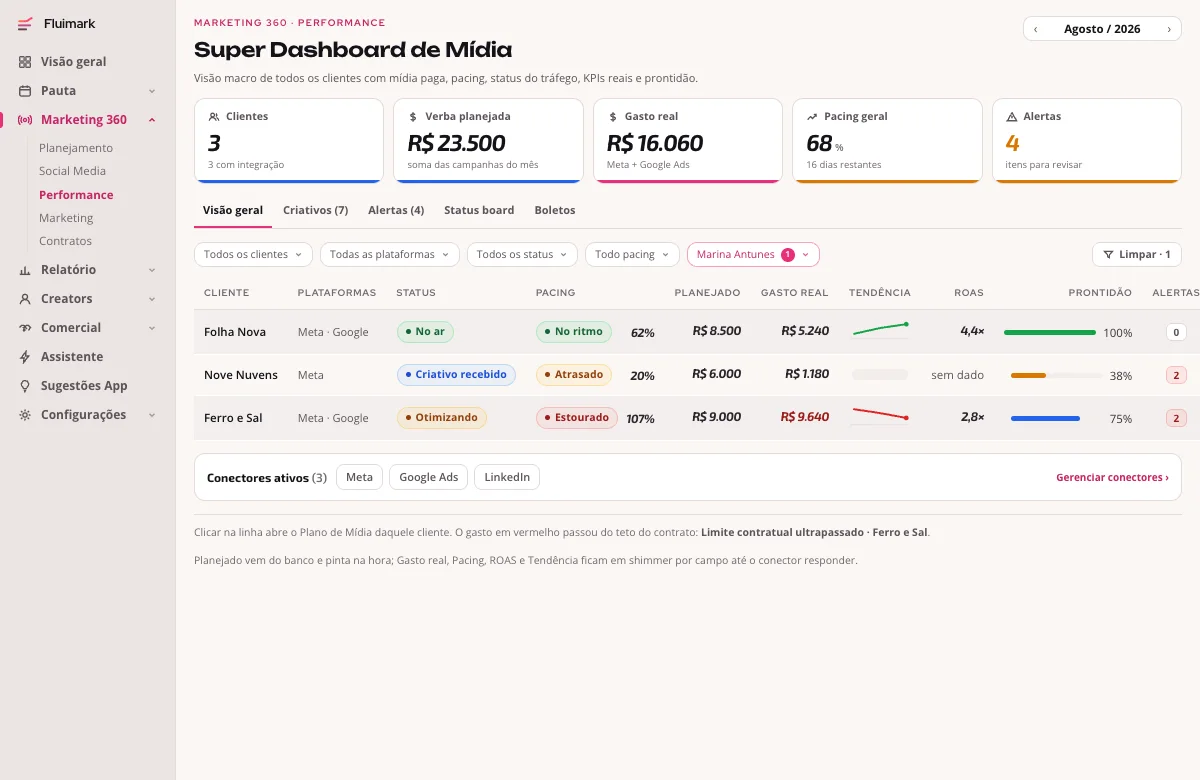The height and width of the screenshot is (780, 1200).
Task: Go to next month arrow
Action: pyautogui.click(x=1169, y=29)
